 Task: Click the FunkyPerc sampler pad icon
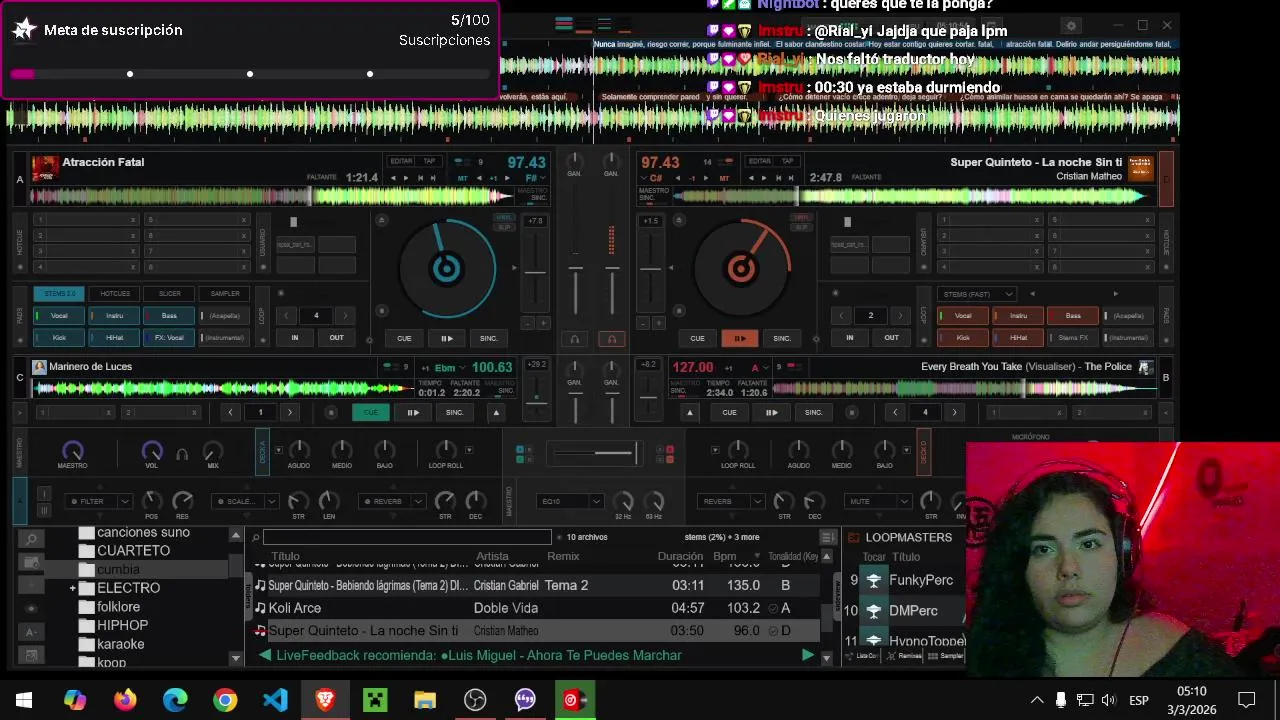874,580
